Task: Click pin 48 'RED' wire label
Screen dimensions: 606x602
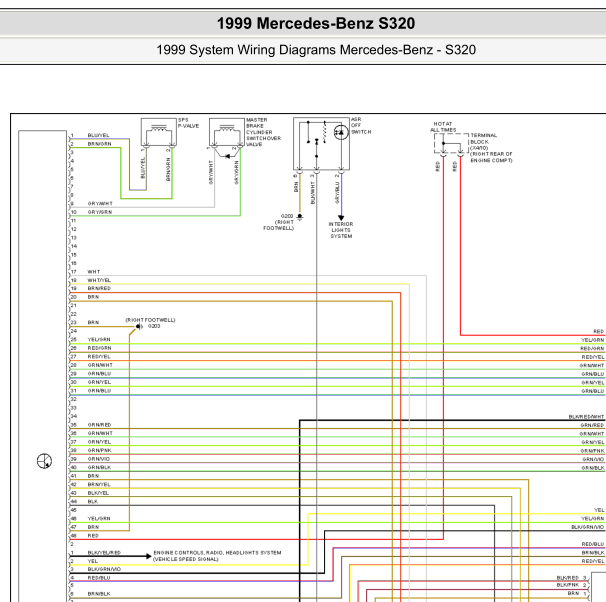Action: [93, 536]
